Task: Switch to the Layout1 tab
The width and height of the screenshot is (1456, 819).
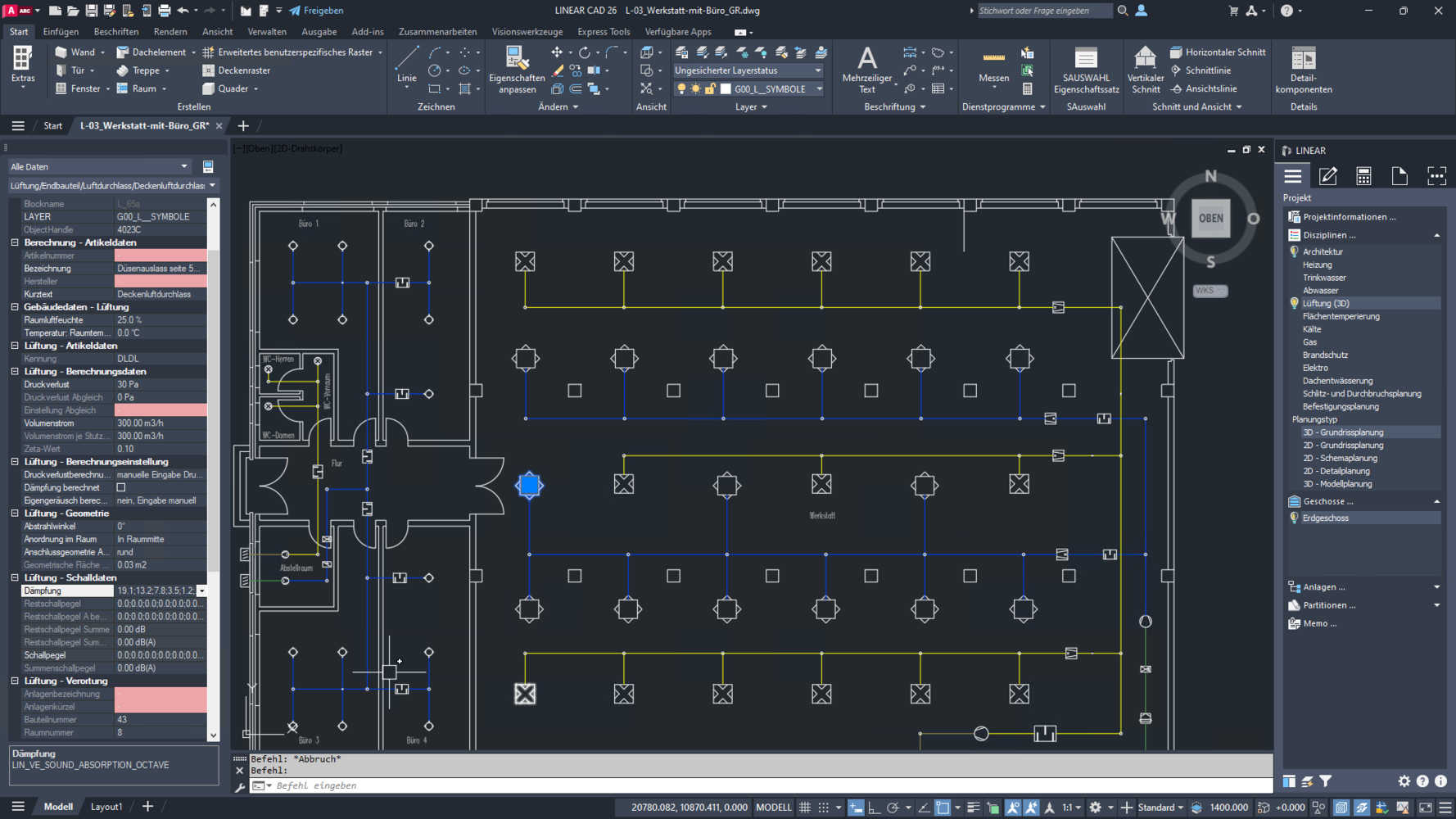Action: pos(106,807)
